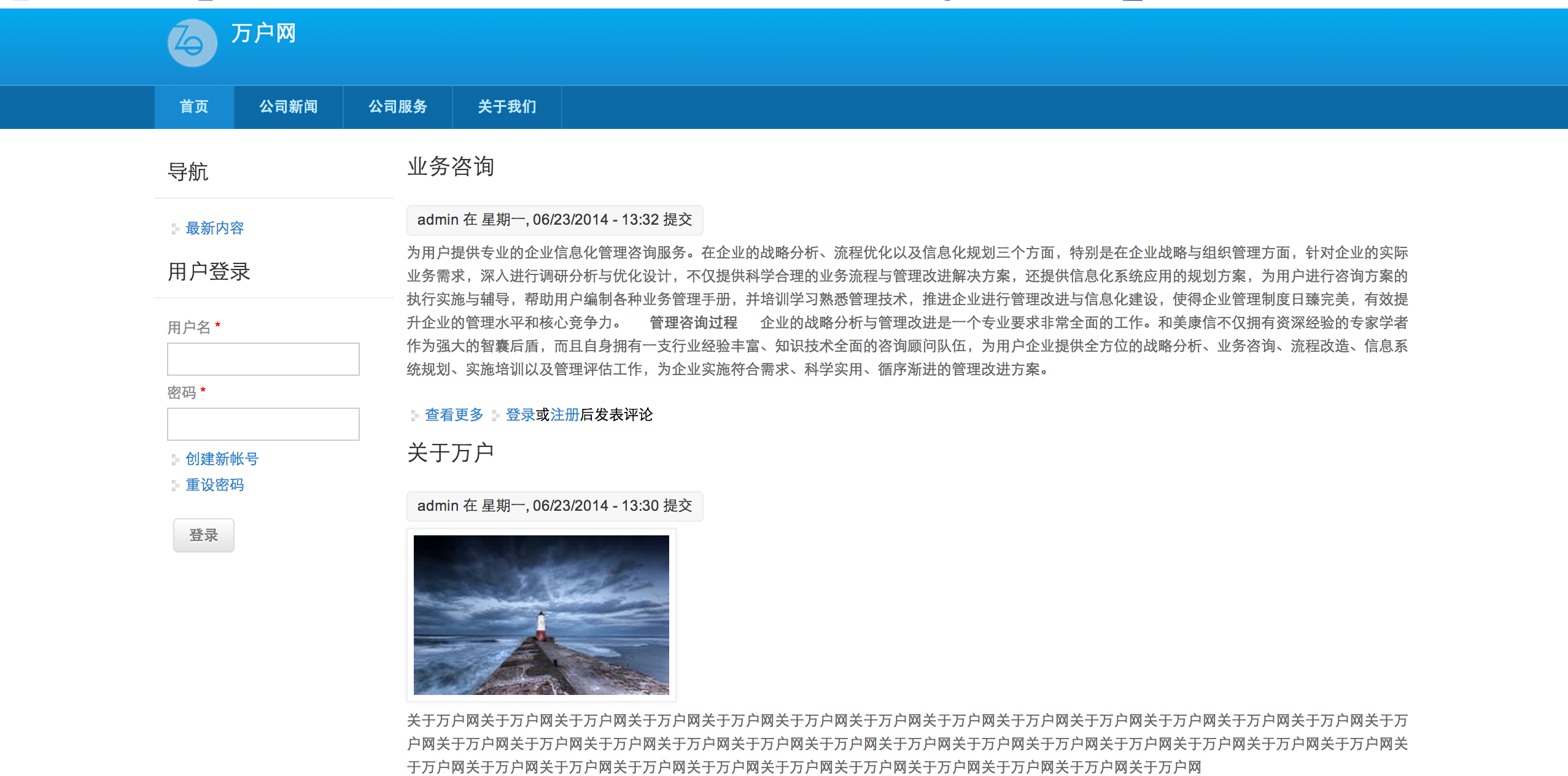Click the 万户网 site logo icon
The image size is (1568, 776).
(192, 43)
